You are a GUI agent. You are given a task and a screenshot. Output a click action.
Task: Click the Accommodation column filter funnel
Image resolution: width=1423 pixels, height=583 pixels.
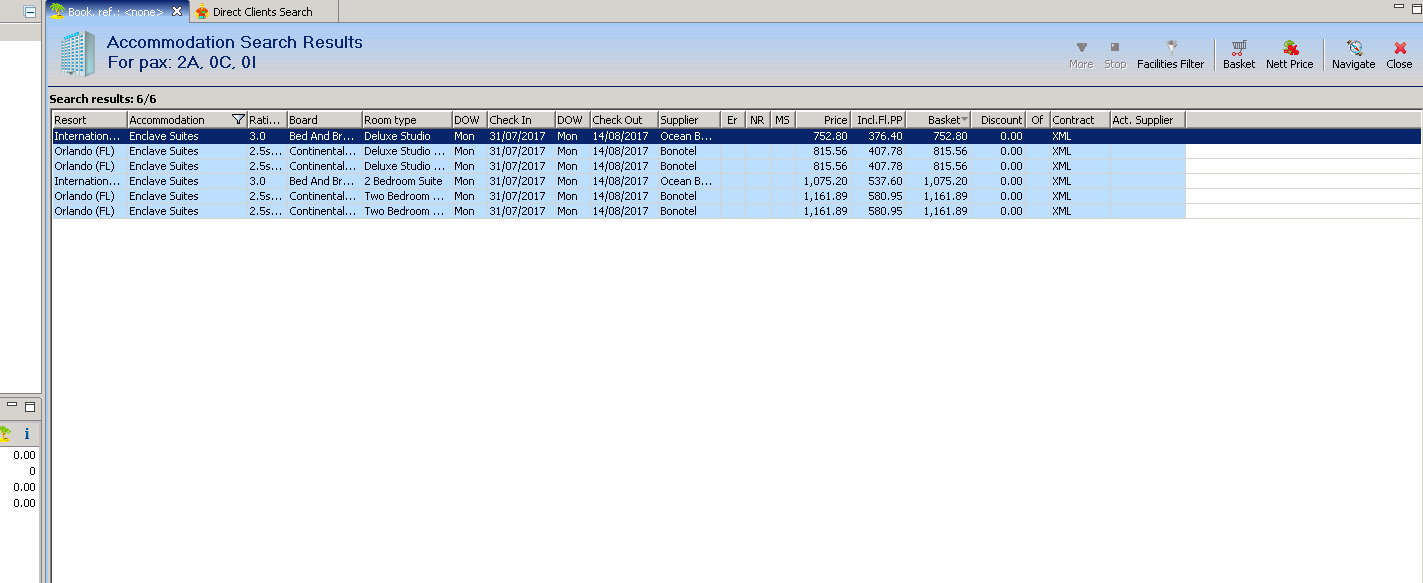click(237, 120)
